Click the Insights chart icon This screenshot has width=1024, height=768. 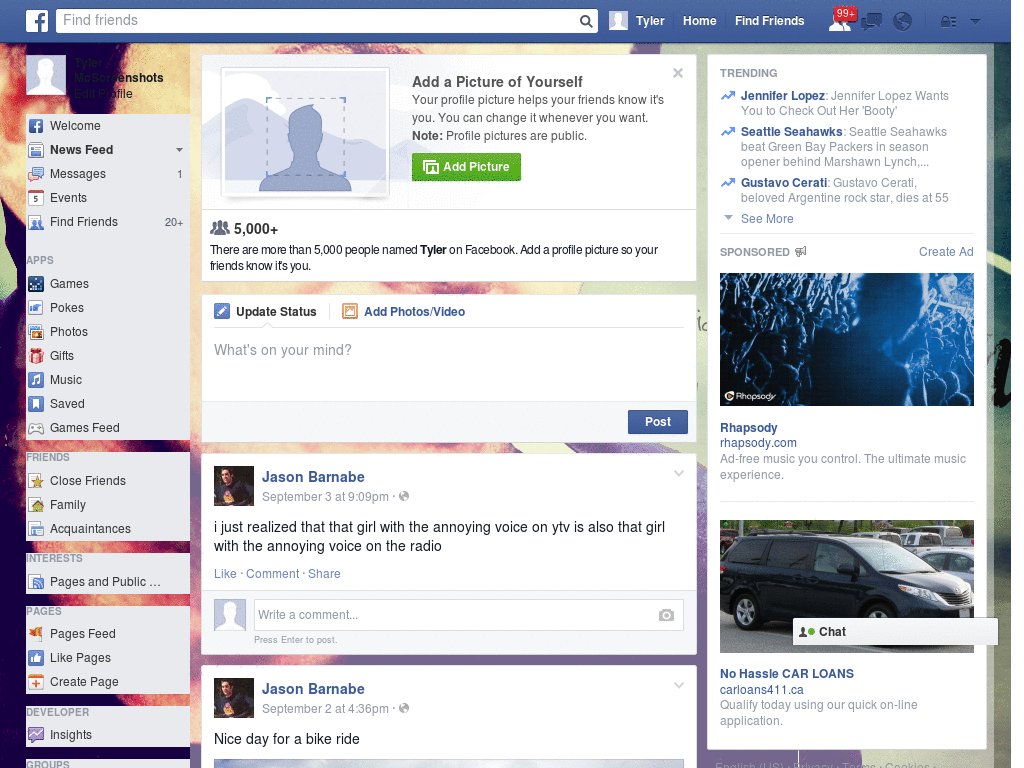click(x=36, y=735)
